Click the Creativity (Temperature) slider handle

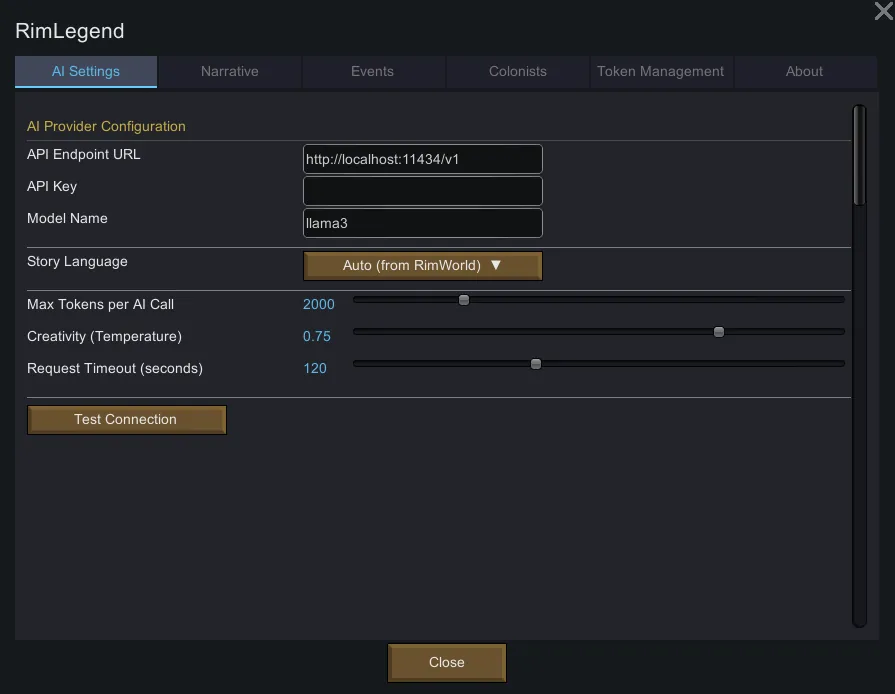click(x=719, y=332)
